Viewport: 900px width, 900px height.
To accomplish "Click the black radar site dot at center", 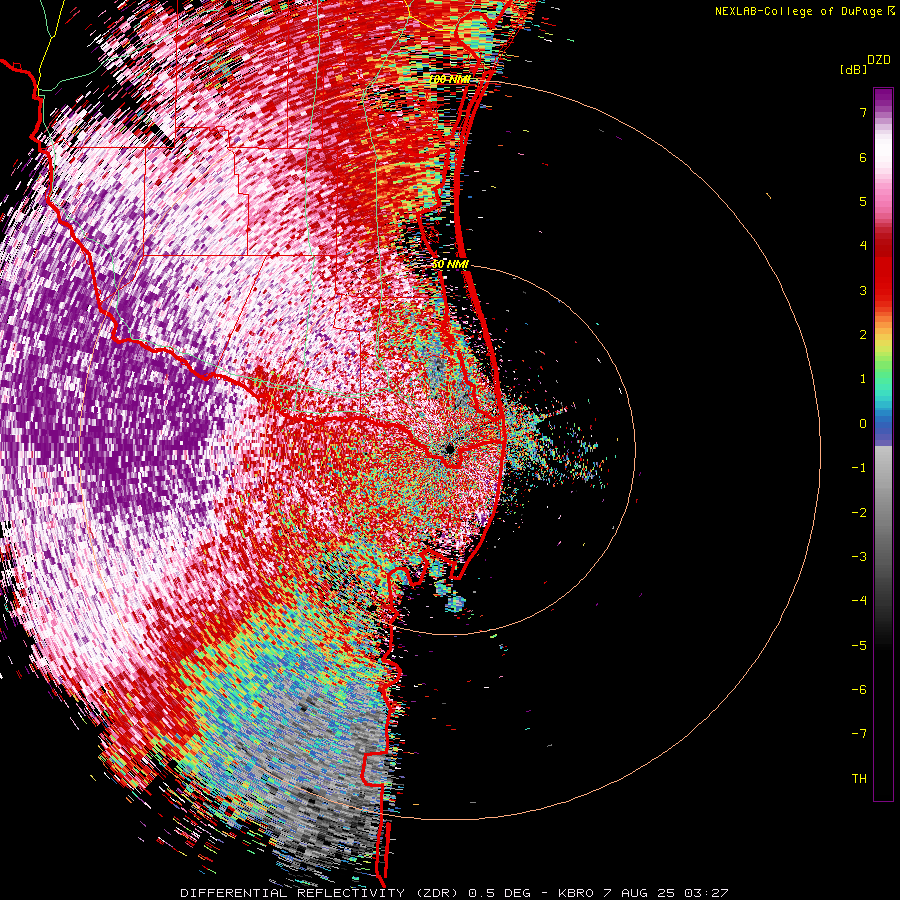I will [450, 449].
